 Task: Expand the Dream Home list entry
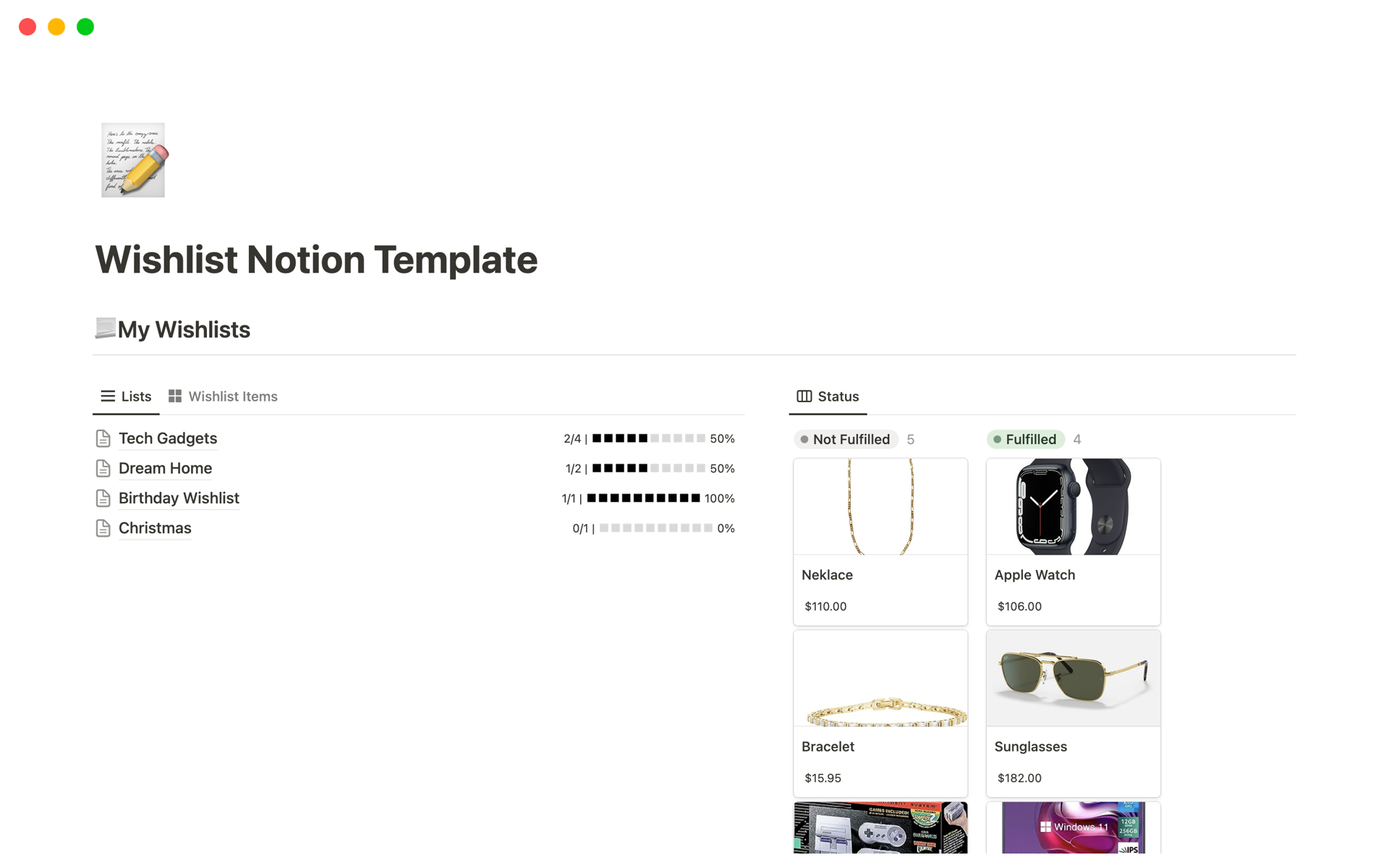click(x=165, y=467)
